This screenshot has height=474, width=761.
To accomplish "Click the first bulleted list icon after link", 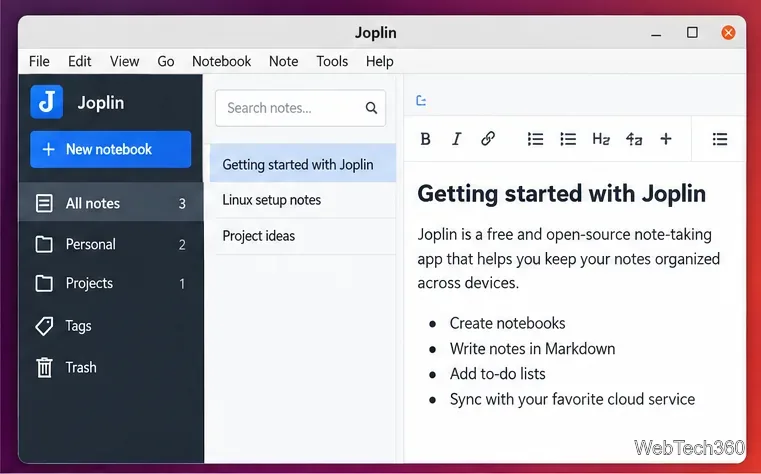I will coord(535,139).
